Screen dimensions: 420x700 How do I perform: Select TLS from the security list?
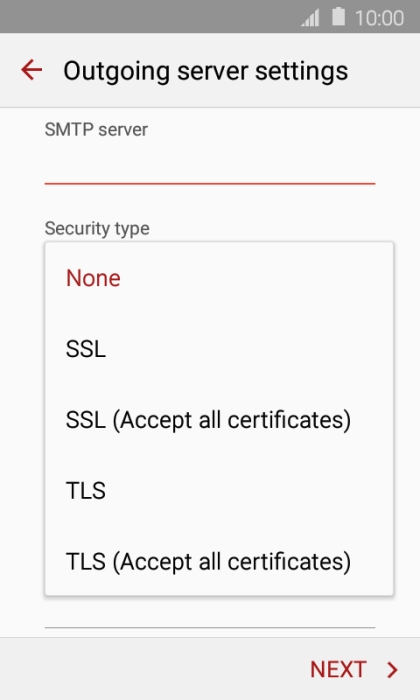[x=219, y=490]
